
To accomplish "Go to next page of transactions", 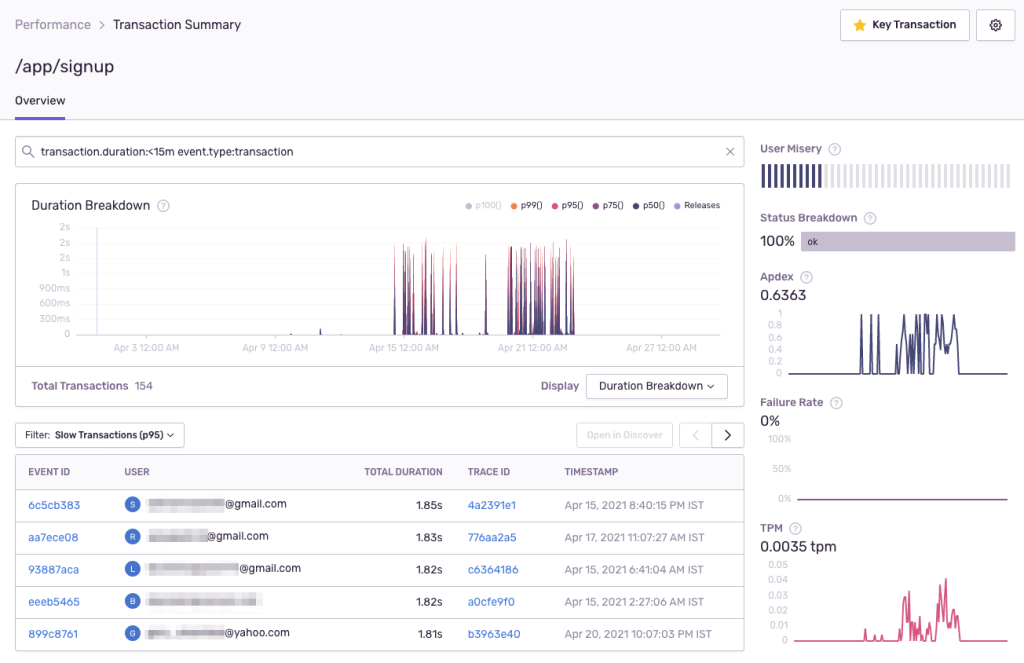I will coord(727,435).
